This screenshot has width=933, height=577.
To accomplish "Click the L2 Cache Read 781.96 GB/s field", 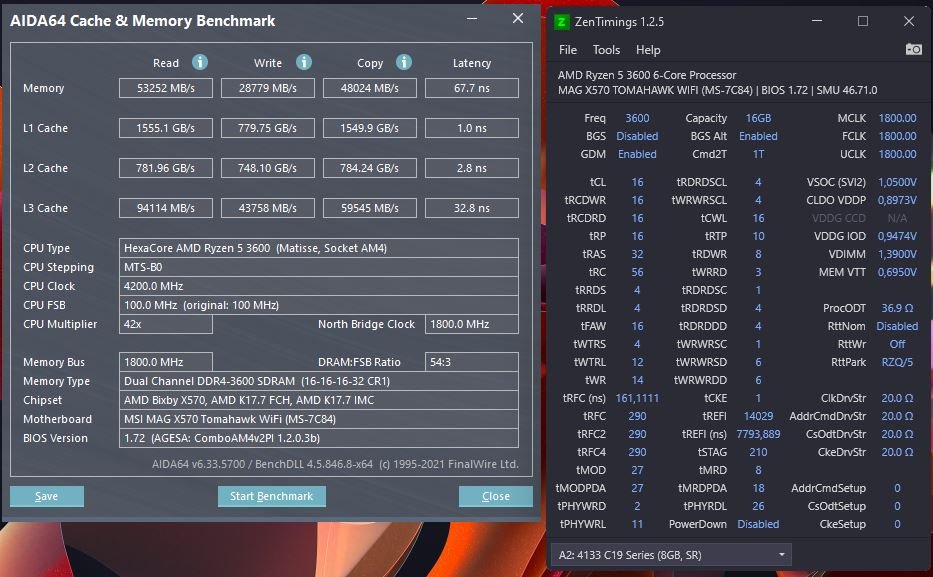I will 165,168.
